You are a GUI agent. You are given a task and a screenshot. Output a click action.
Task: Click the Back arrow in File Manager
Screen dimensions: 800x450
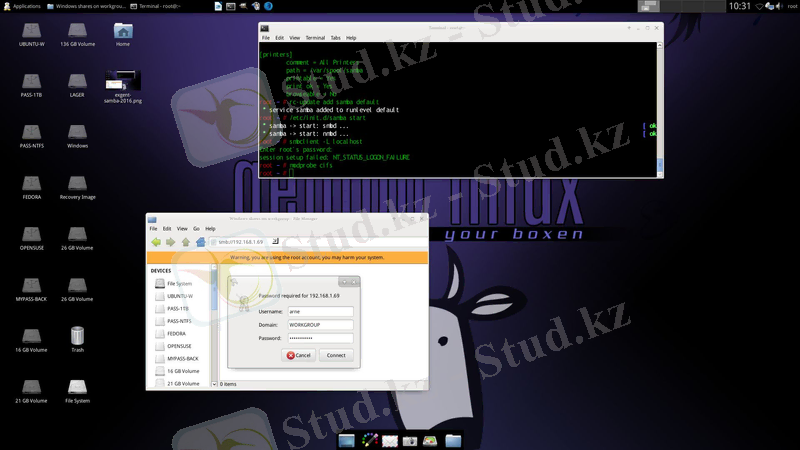pyautogui.click(x=156, y=241)
